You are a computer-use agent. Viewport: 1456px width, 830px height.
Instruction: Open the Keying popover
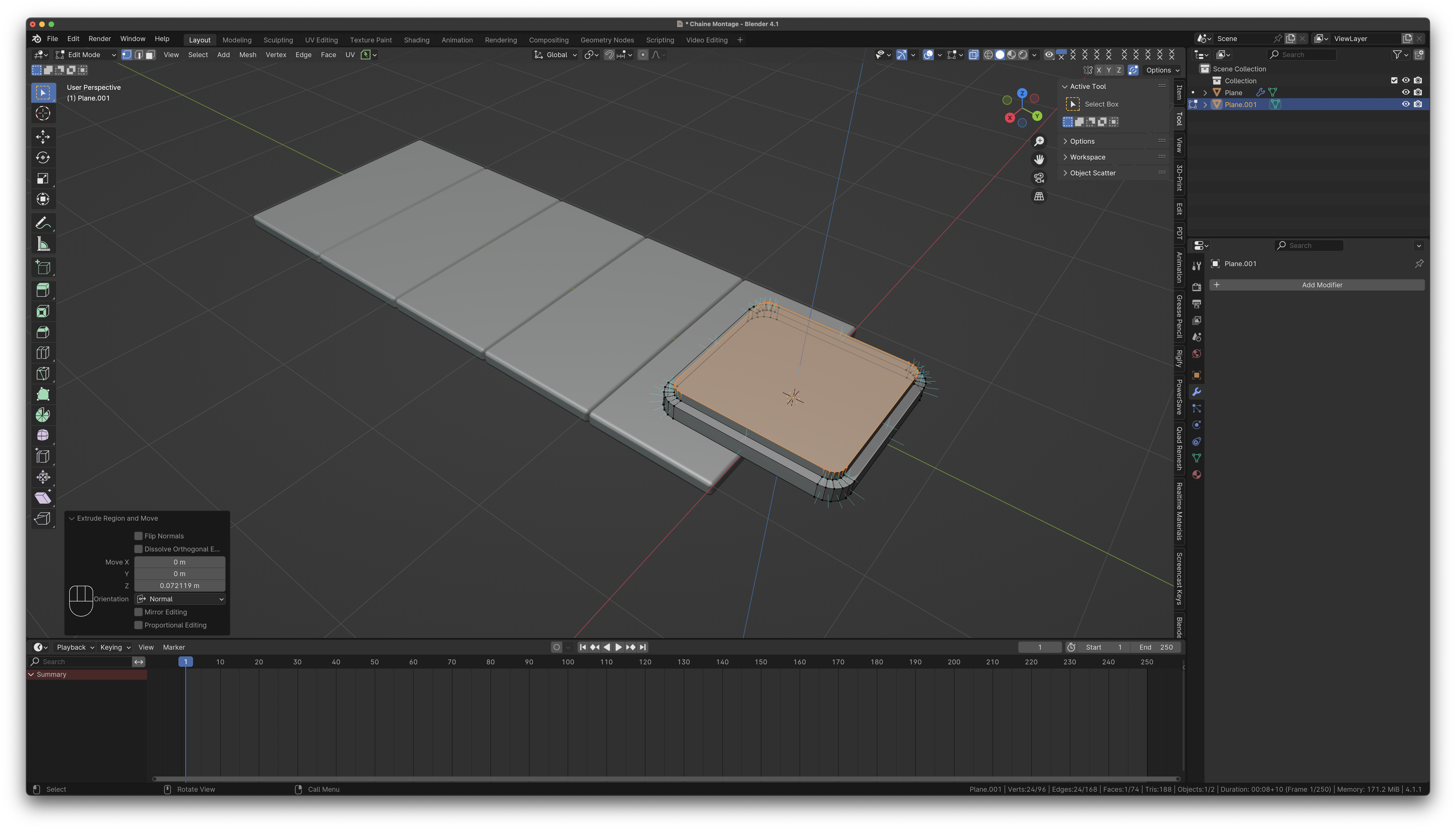click(x=115, y=648)
